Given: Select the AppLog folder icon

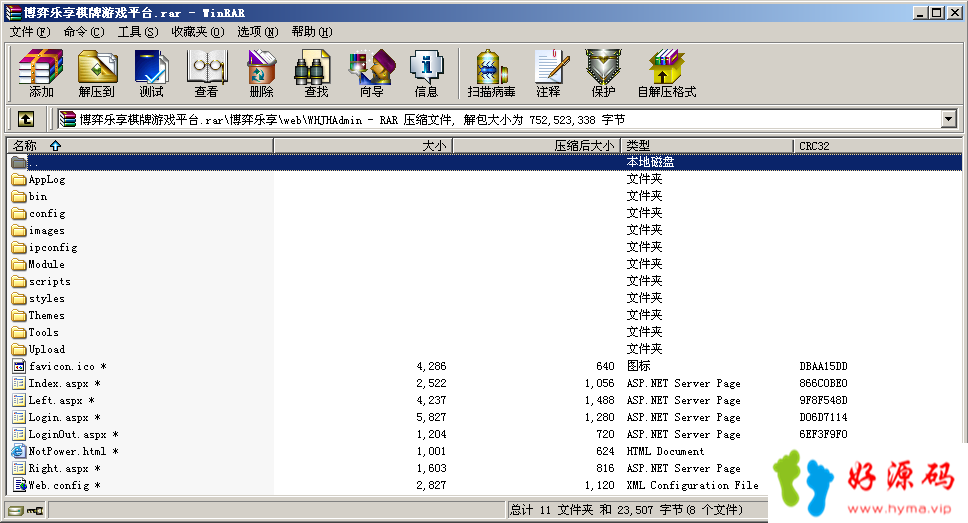Looking at the screenshot, I should pos(19,180).
